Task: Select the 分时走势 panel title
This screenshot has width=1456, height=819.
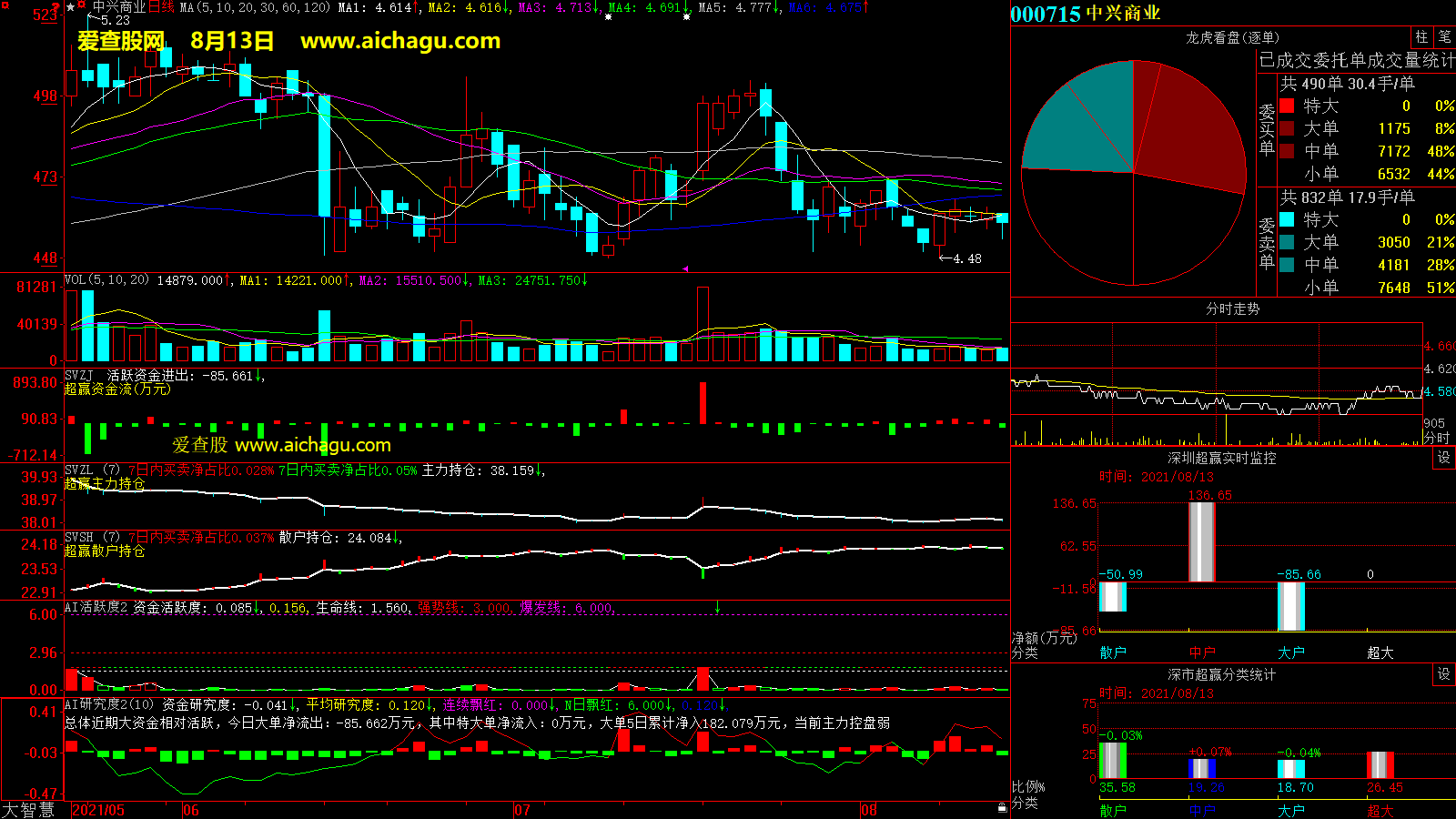Action: click(1232, 309)
